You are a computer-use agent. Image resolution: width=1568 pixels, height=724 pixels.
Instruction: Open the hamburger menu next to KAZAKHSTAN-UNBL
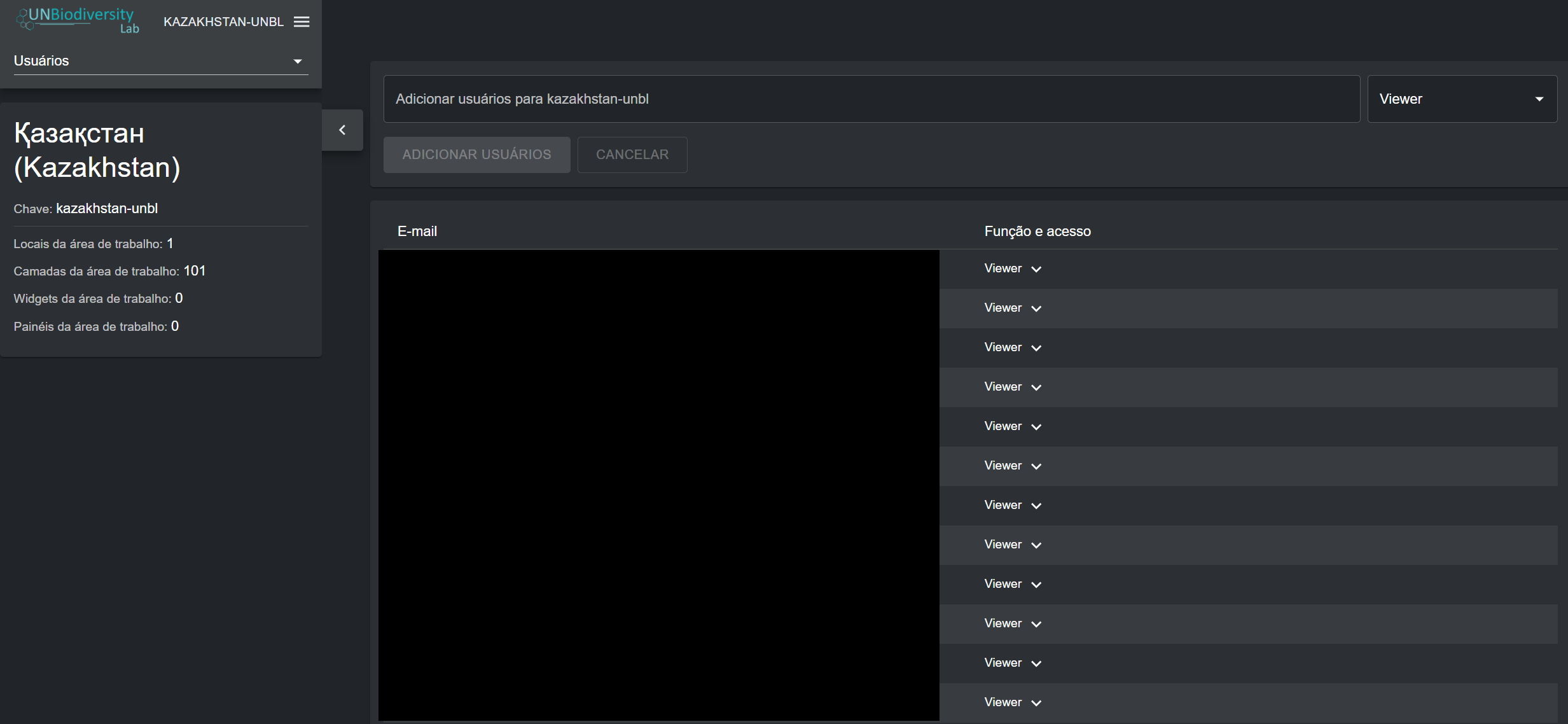tap(302, 22)
